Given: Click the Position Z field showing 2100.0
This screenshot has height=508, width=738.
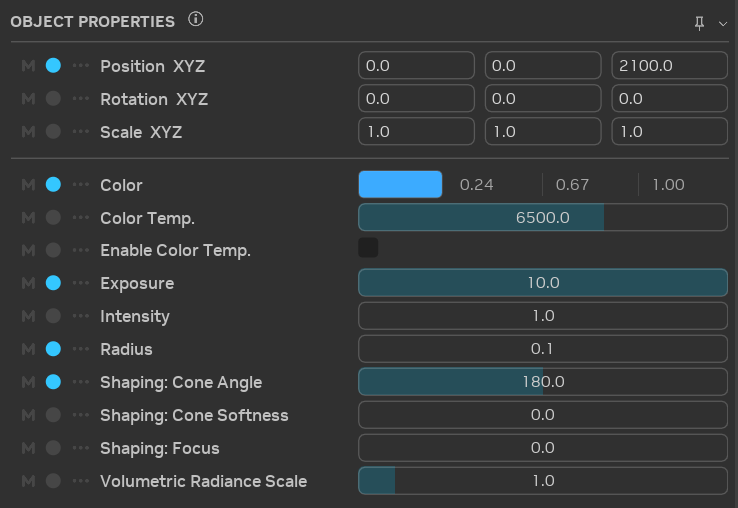Looking at the screenshot, I should [669, 66].
